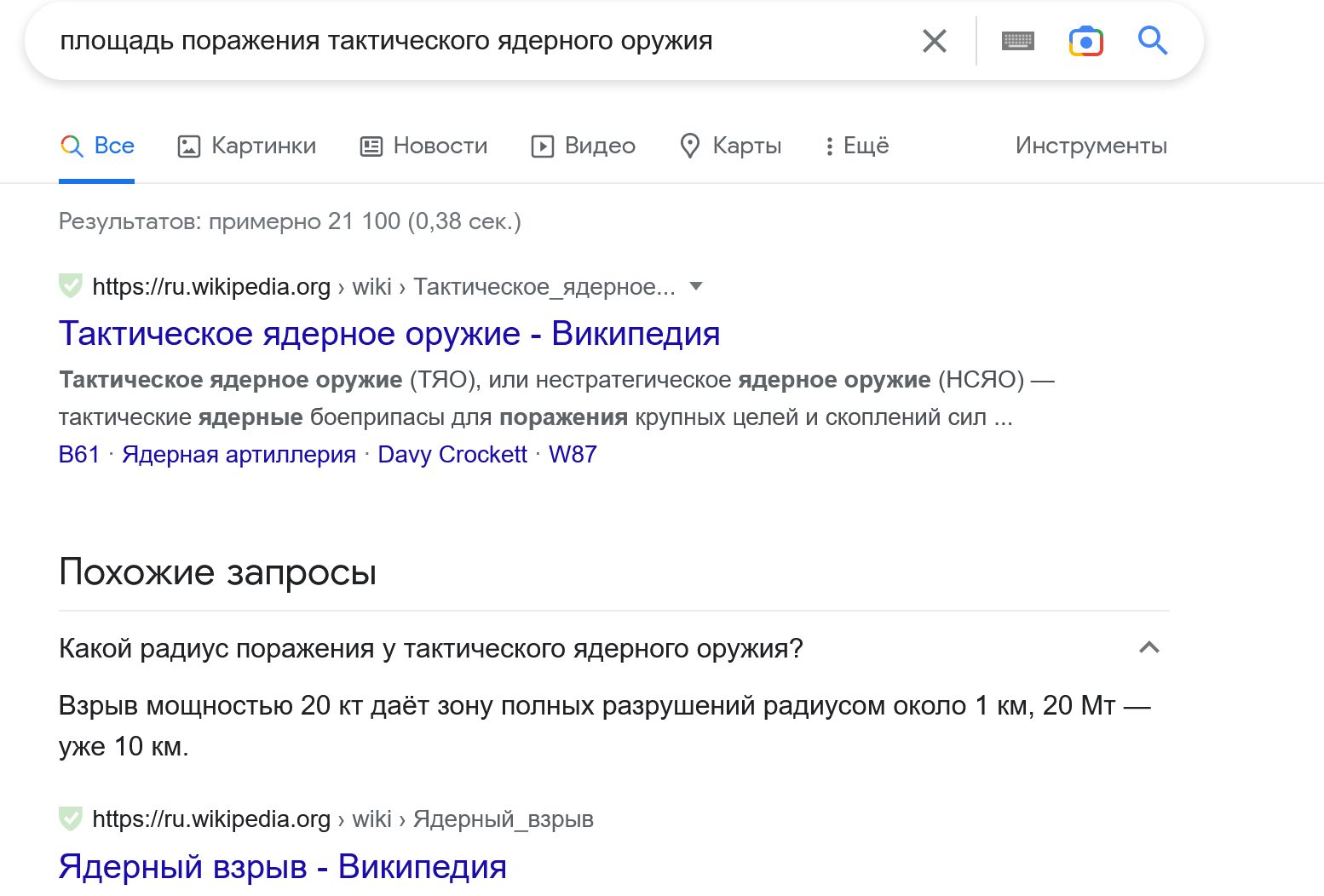Switch to the Новости tab

[x=423, y=146]
